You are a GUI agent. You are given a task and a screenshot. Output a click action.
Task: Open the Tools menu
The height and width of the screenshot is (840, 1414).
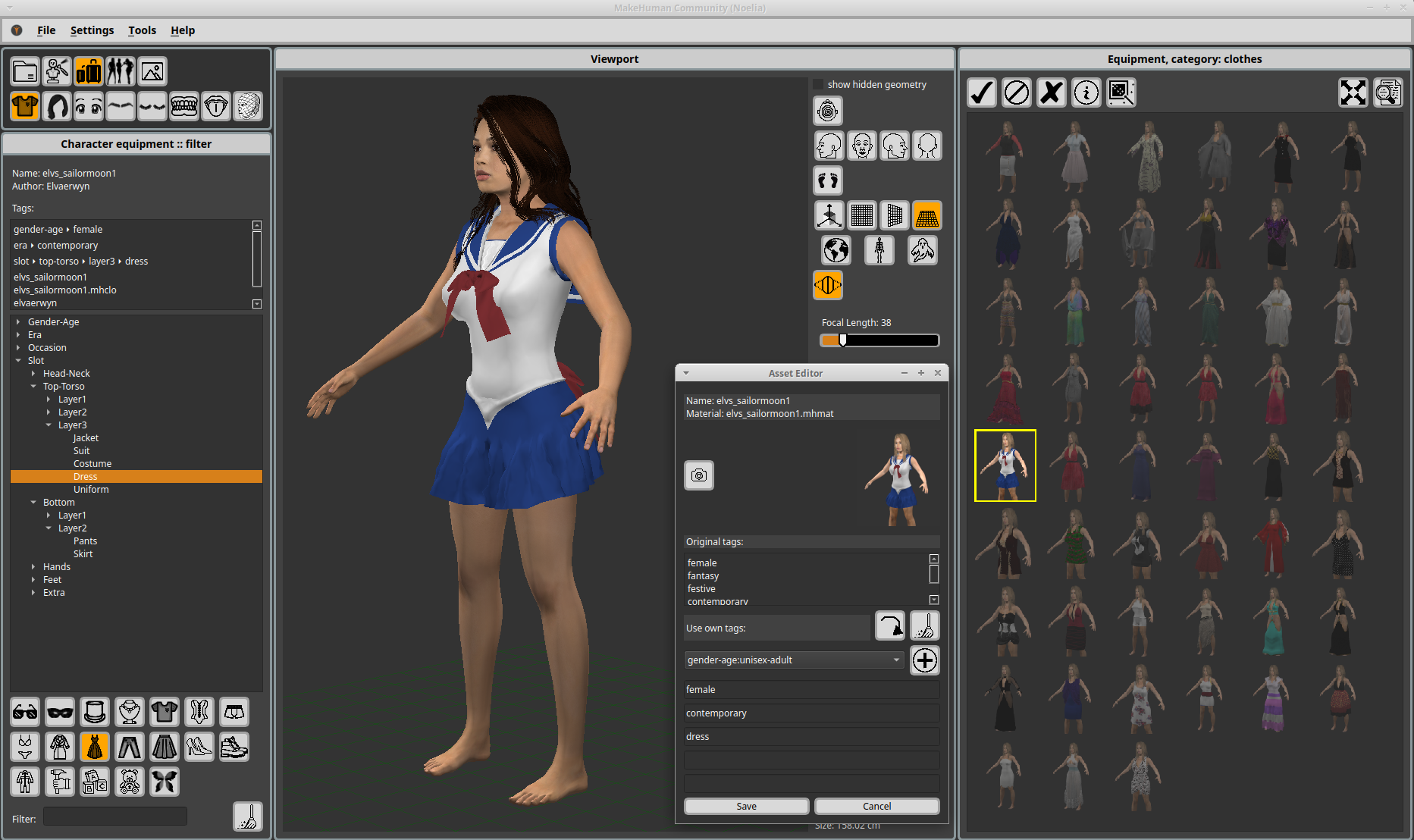pyautogui.click(x=142, y=30)
